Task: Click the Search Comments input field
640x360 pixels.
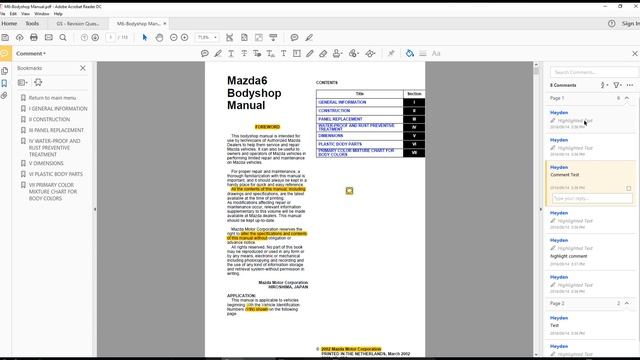Action: coord(593,72)
